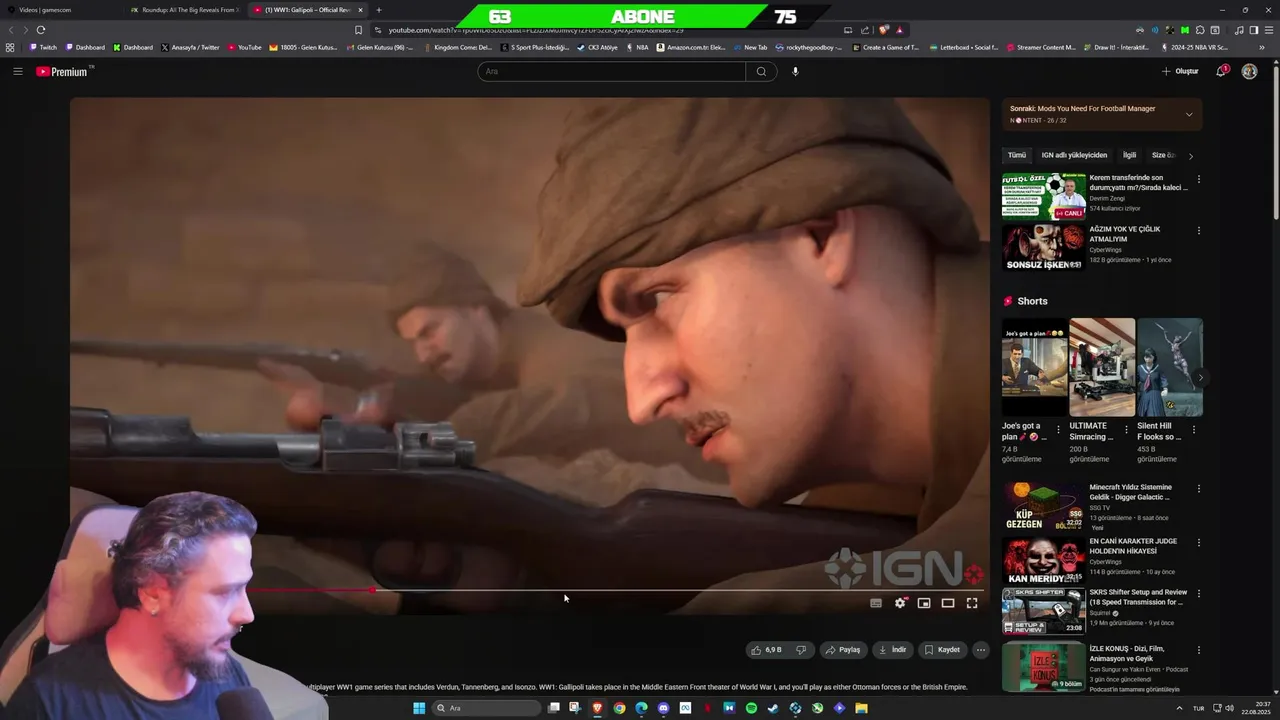The image size is (1280, 720).
Task: Like the video with 6,9 B likes
Action: coord(767,650)
